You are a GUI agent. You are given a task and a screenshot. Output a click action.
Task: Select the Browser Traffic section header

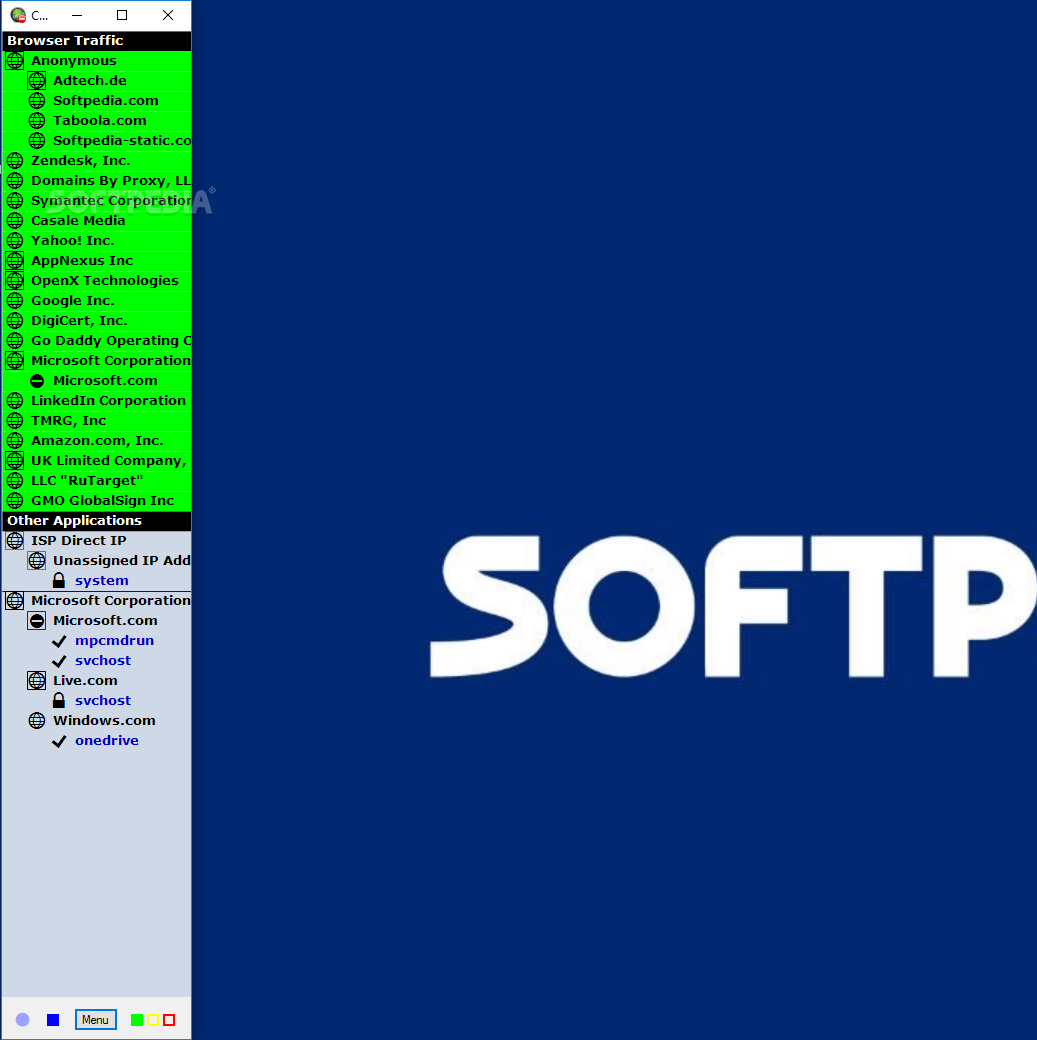pos(97,40)
